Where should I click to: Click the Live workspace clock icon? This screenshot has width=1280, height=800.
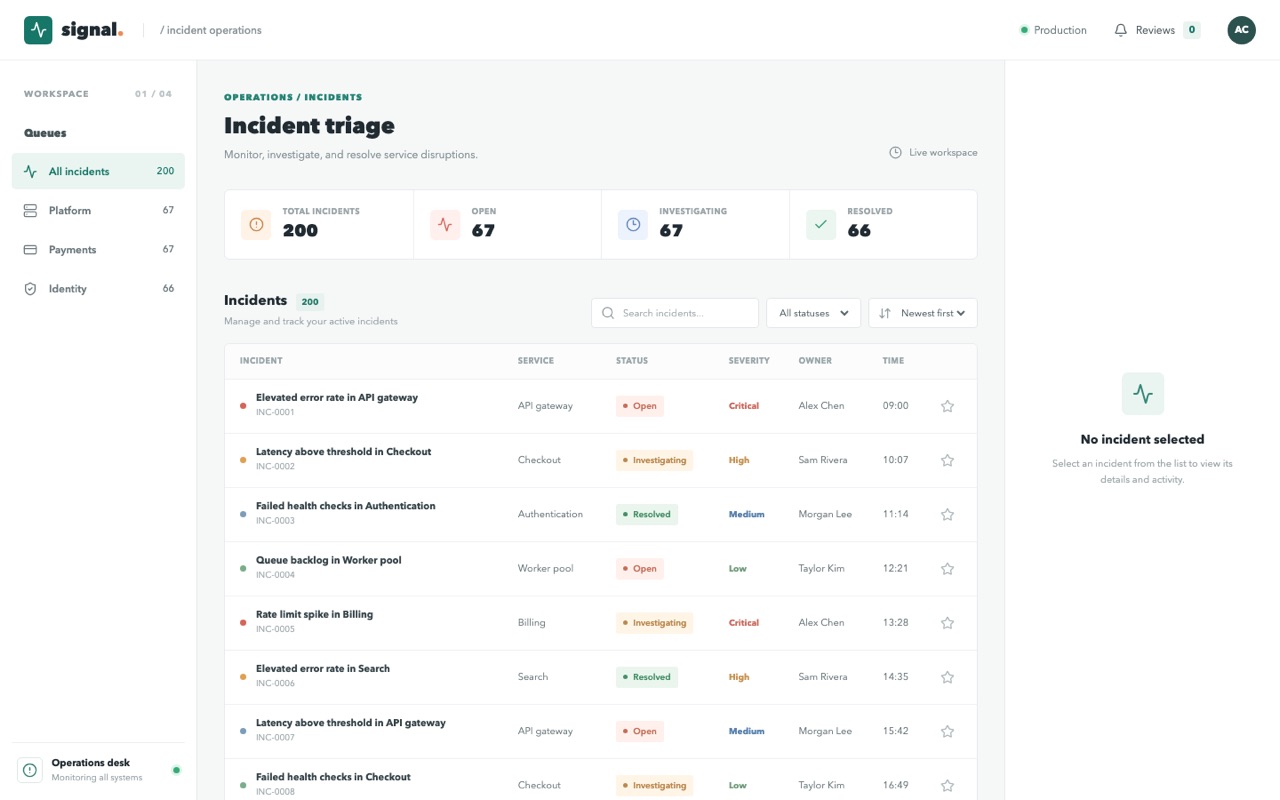(895, 153)
